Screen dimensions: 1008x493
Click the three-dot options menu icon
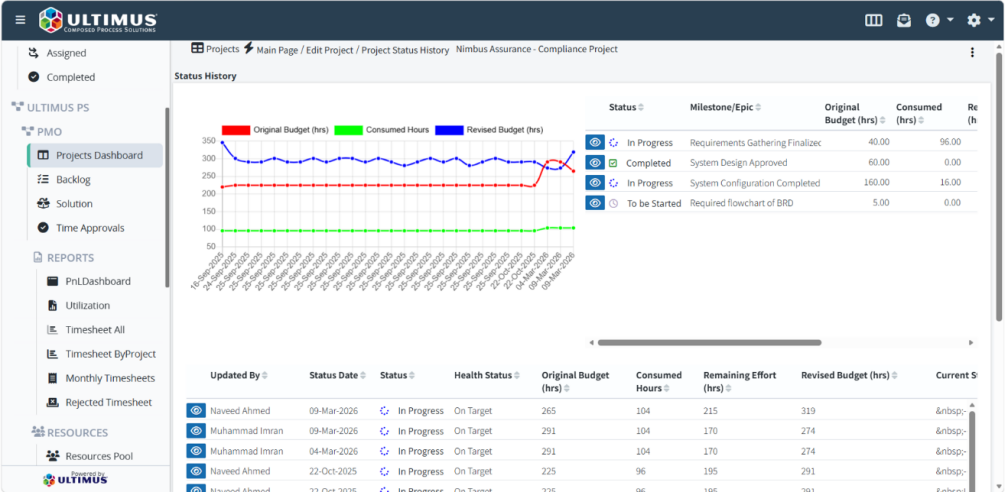pyautogui.click(x=972, y=53)
